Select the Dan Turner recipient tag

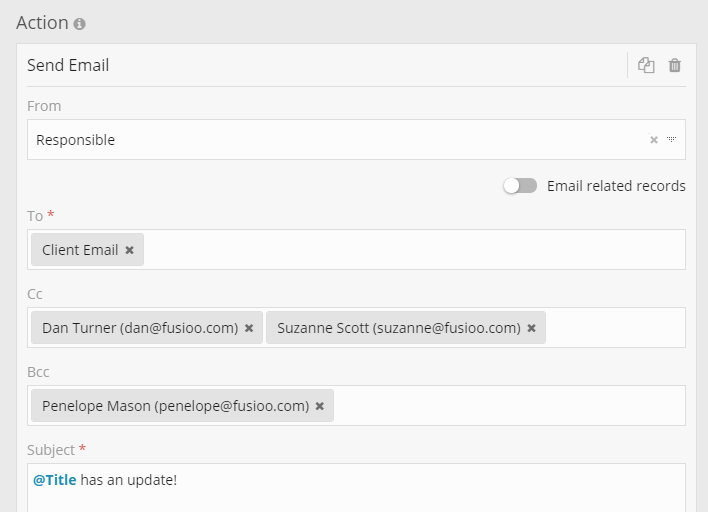point(140,328)
